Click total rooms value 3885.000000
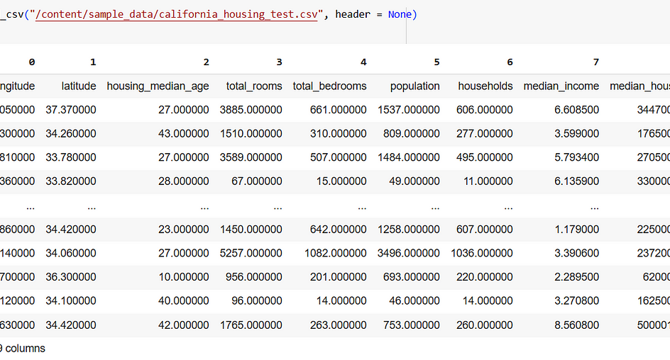The image size is (670, 360). [x=251, y=110]
